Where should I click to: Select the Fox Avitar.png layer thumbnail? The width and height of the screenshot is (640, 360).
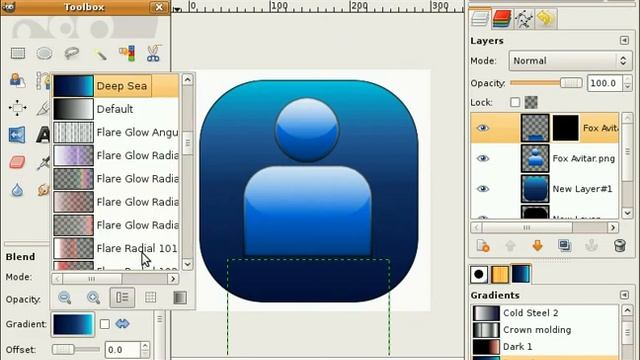click(535, 158)
